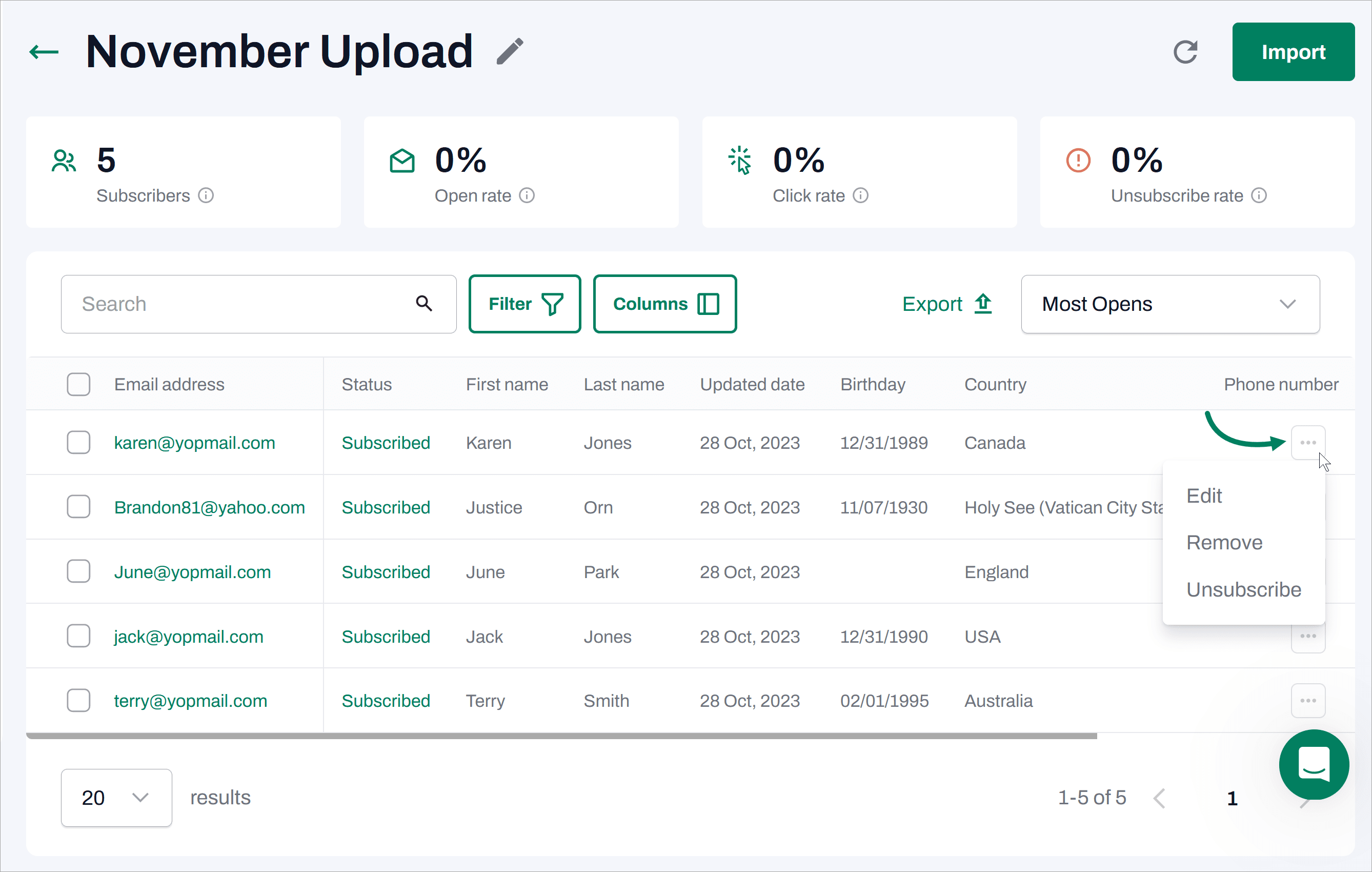Open three-dots menu for terry@yopmail.com row
The height and width of the screenshot is (872, 1372).
(x=1307, y=701)
